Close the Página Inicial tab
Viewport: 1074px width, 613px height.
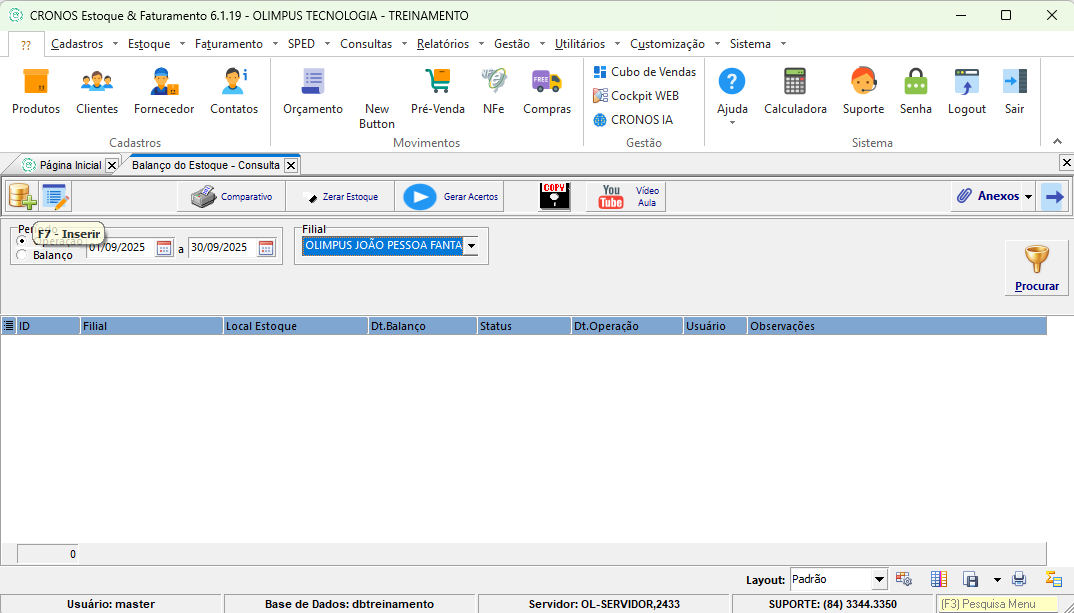coord(111,166)
